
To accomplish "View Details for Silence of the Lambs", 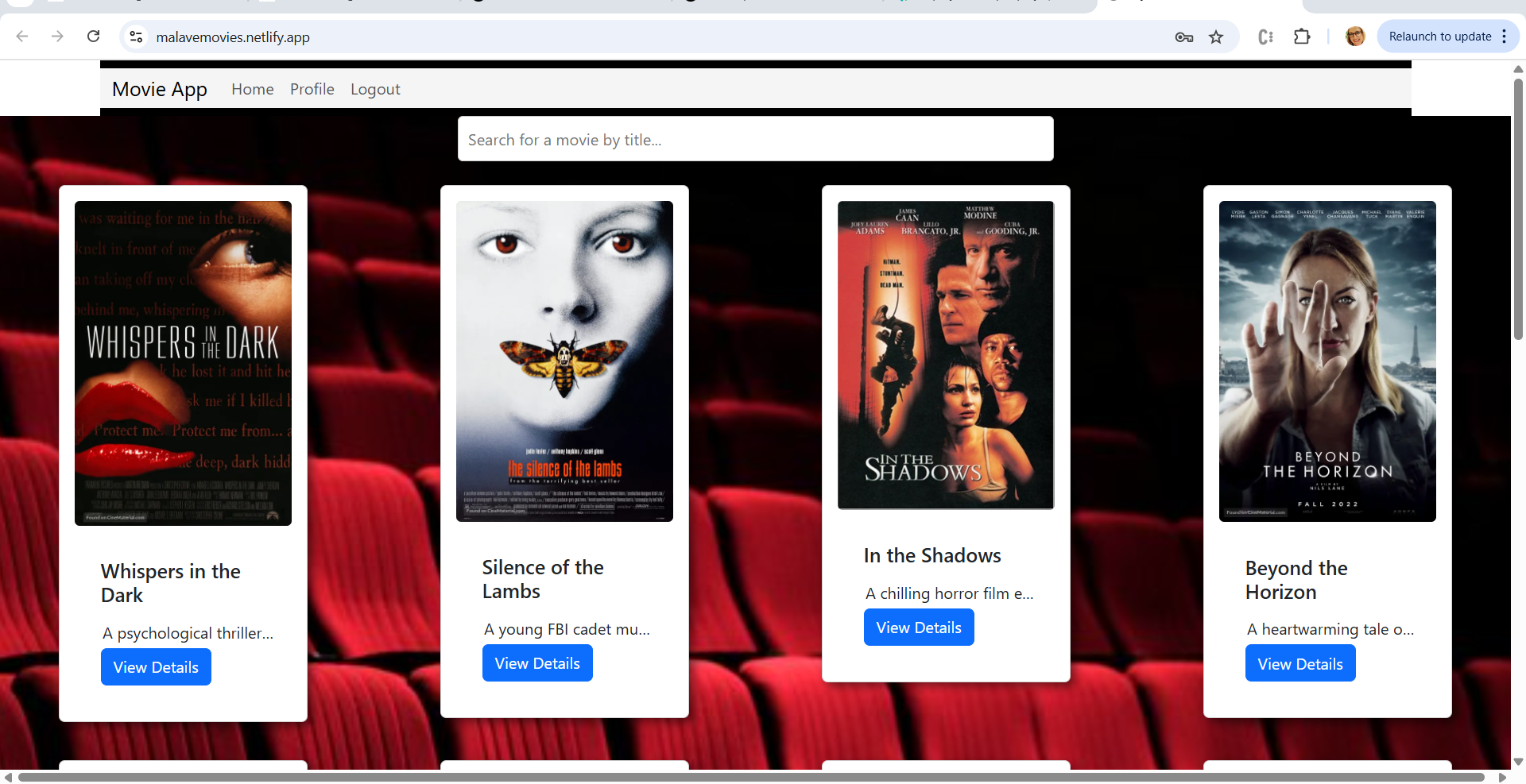I will tap(537, 663).
